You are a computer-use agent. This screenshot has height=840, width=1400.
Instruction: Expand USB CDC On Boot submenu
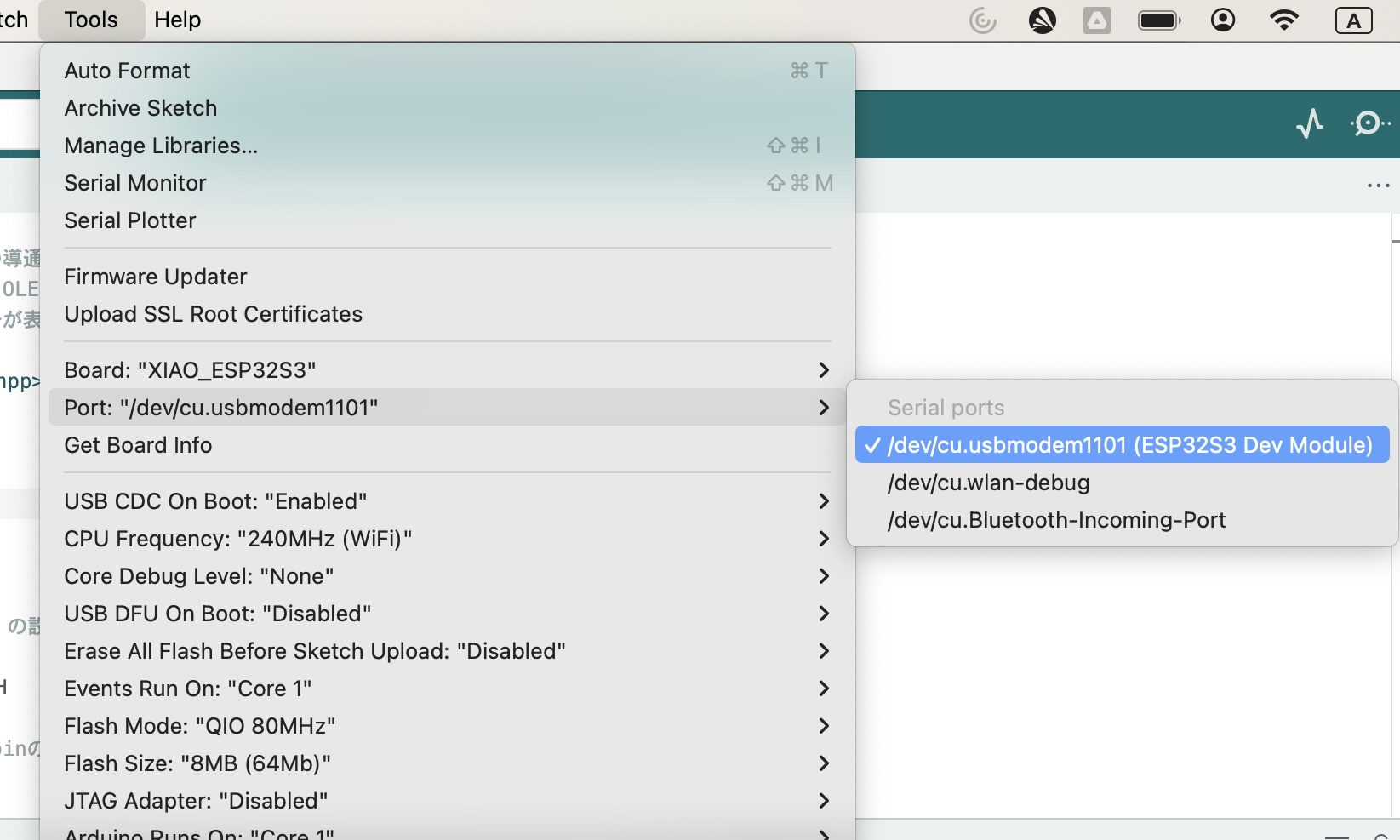point(448,501)
